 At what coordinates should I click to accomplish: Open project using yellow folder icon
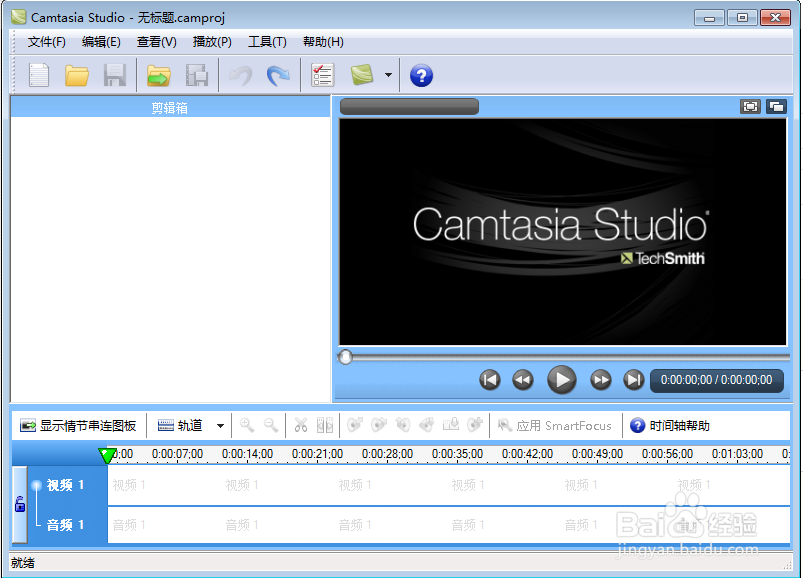[x=77, y=76]
